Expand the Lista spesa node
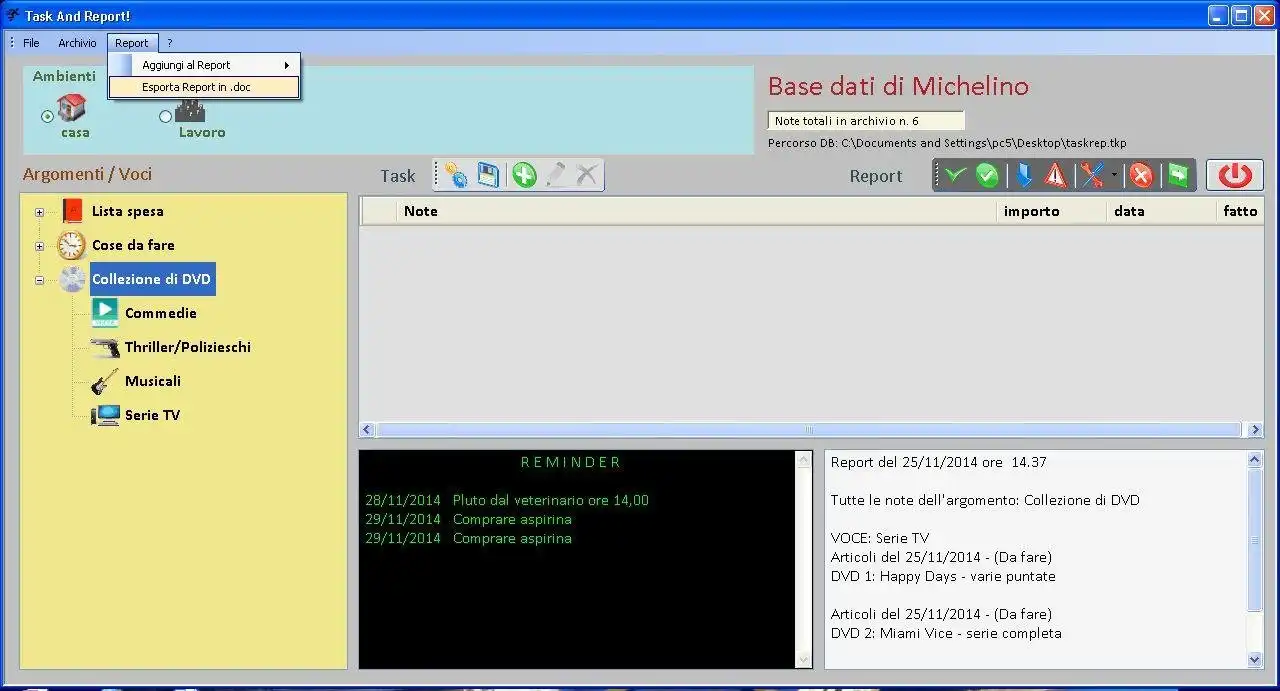 pos(40,212)
